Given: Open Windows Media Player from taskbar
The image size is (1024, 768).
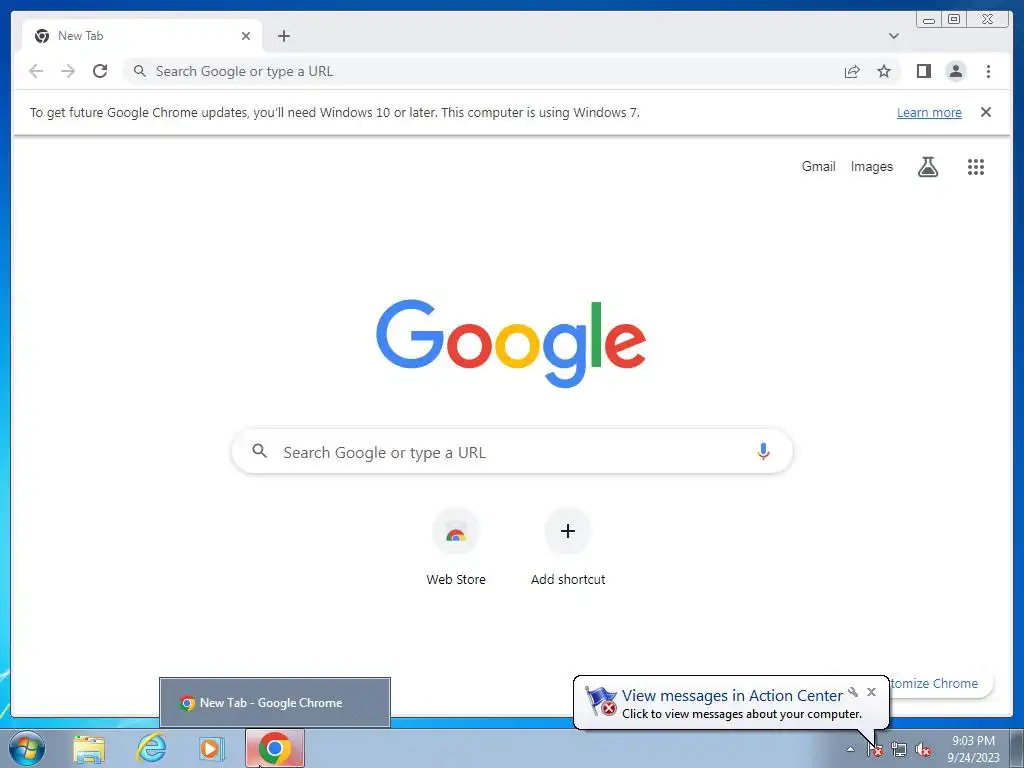Looking at the screenshot, I should pyautogui.click(x=210, y=748).
